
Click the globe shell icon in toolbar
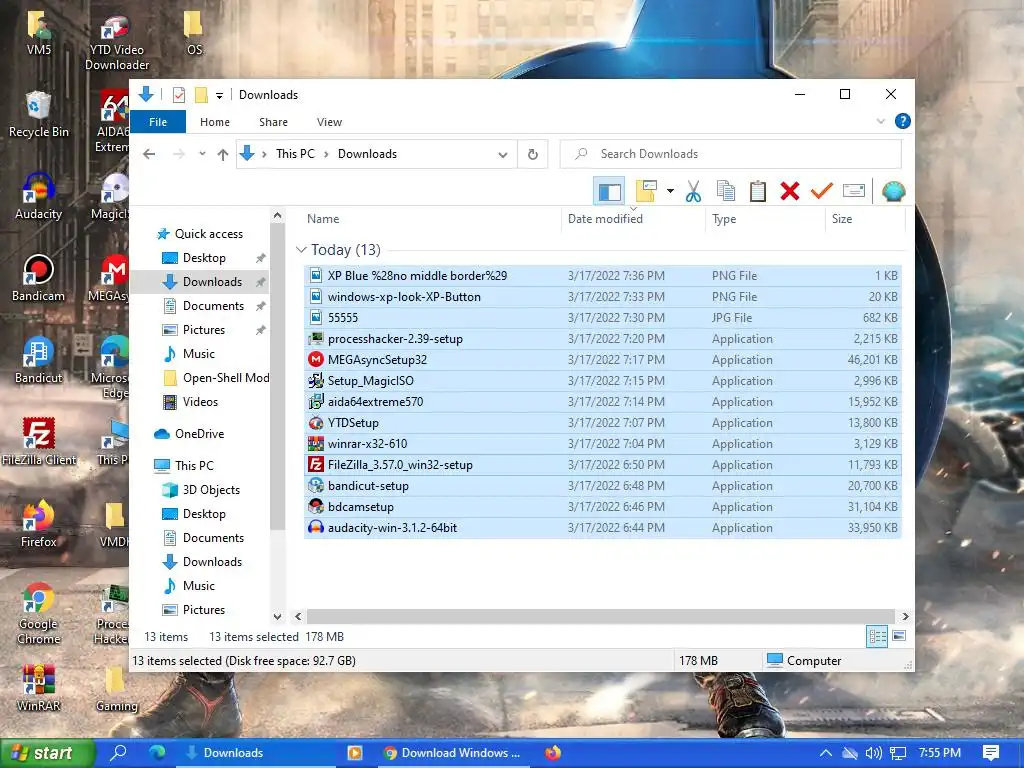tap(893, 191)
